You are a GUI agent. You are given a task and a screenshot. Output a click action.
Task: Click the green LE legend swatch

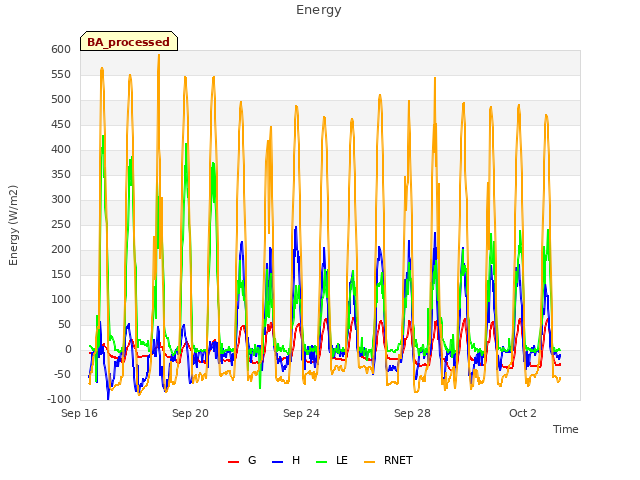pyautogui.click(x=322, y=462)
